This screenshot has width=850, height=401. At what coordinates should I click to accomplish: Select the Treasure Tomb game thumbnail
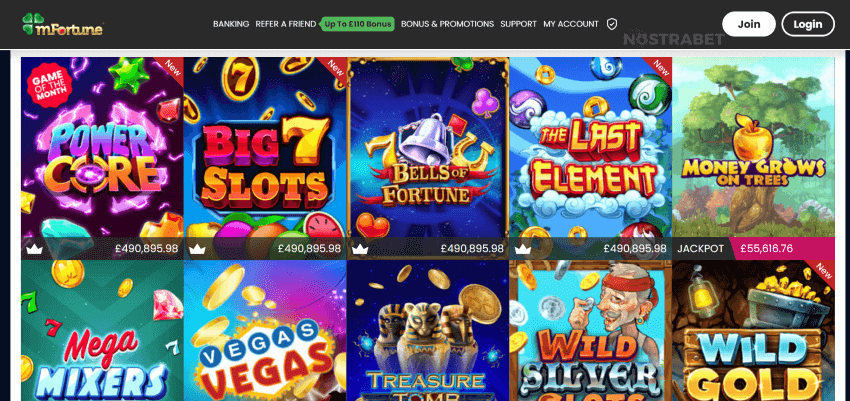(428, 331)
